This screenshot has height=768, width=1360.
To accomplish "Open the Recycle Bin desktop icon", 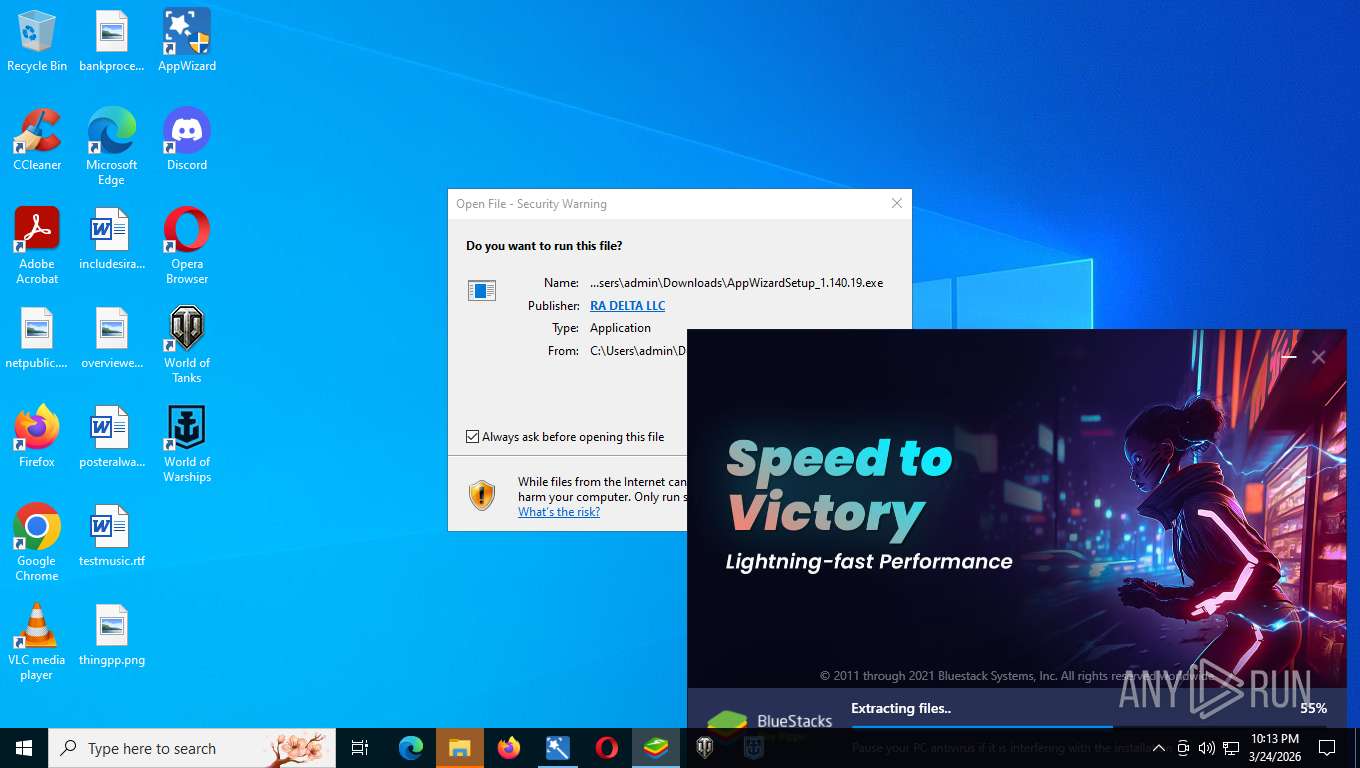I will [x=37, y=41].
